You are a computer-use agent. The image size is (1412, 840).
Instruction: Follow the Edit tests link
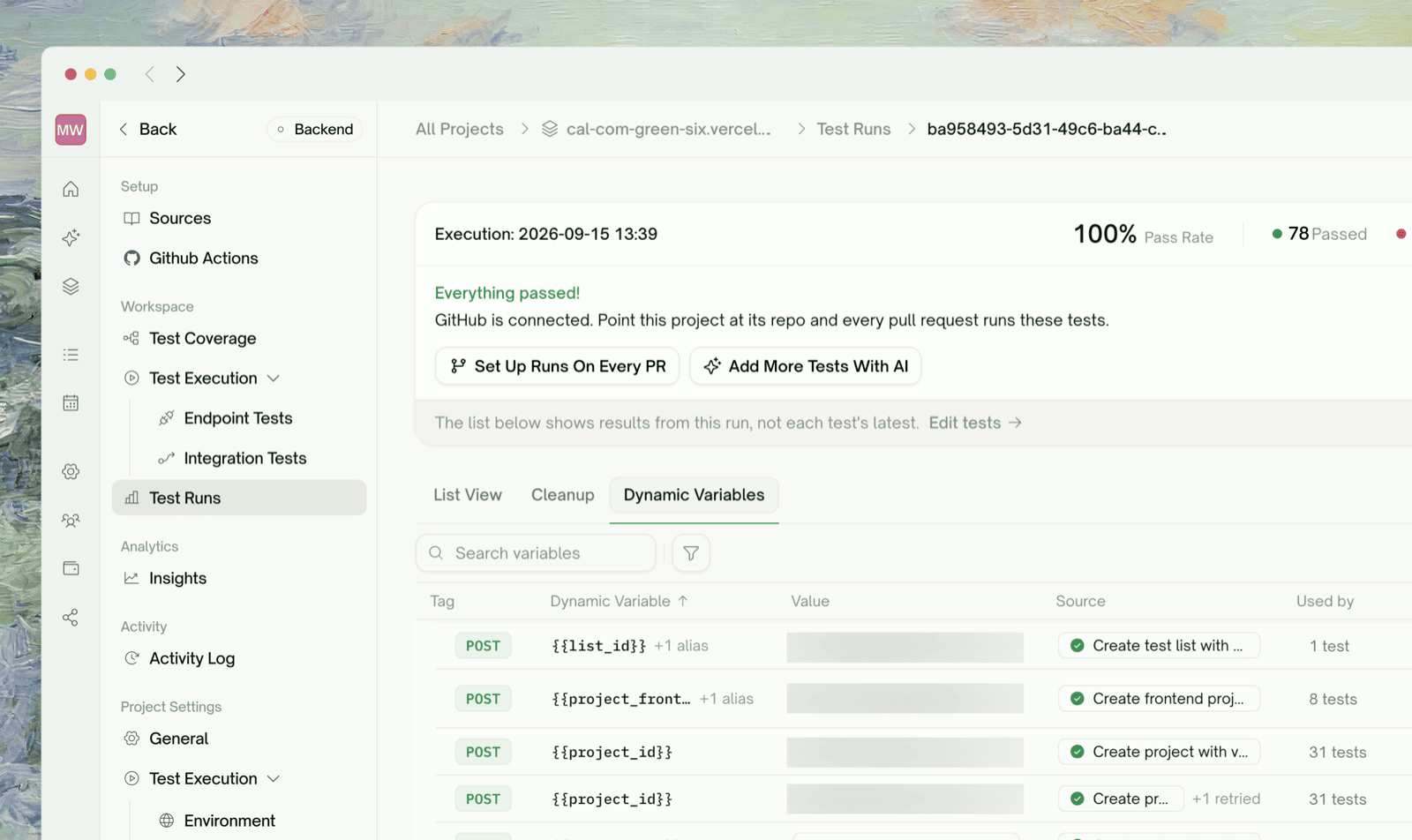tap(975, 423)
